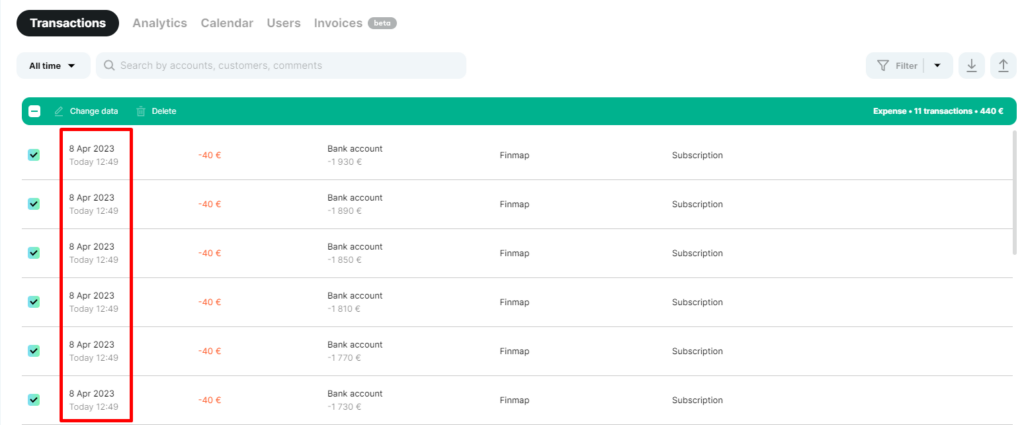Uncheck the row with balance -1 930 €
This screenshot has width=1024, height=425.
34,155
